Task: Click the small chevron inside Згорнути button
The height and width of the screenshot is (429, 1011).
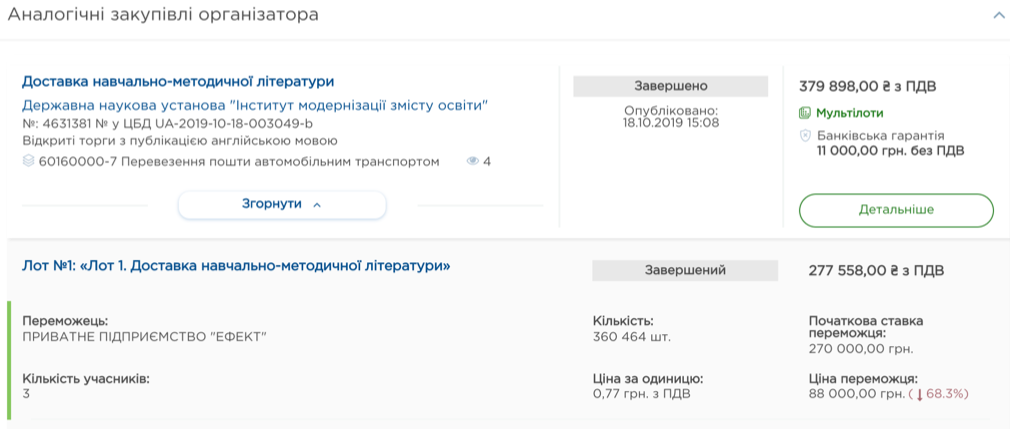Action: tap(317, 204)
